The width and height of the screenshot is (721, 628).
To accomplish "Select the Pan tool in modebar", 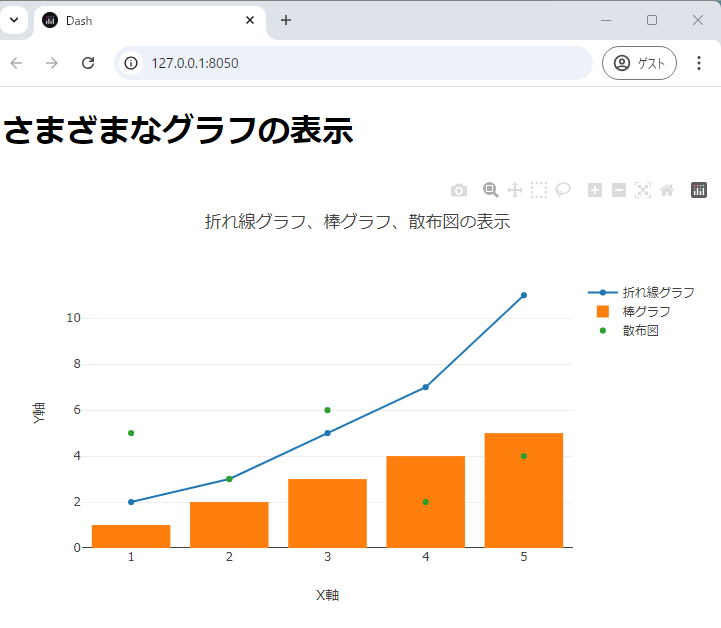I will [515, 190].
